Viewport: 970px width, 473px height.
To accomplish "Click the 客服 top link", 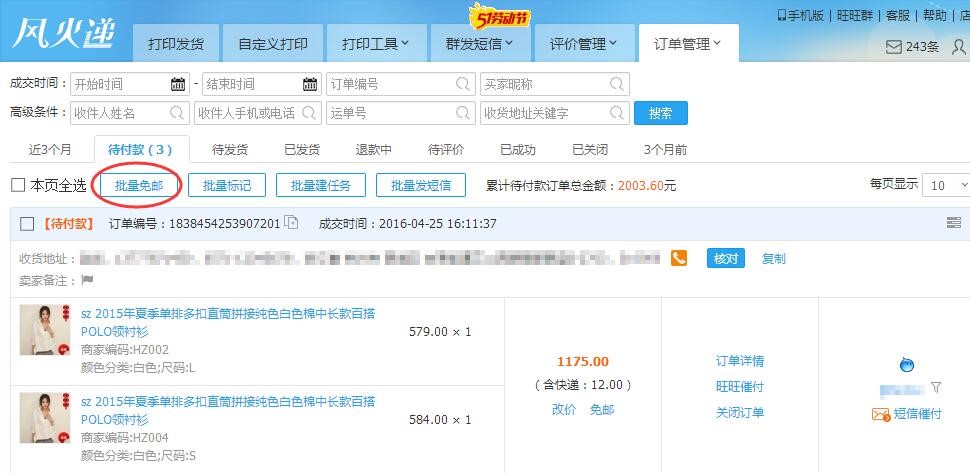I will coord(898,15).
